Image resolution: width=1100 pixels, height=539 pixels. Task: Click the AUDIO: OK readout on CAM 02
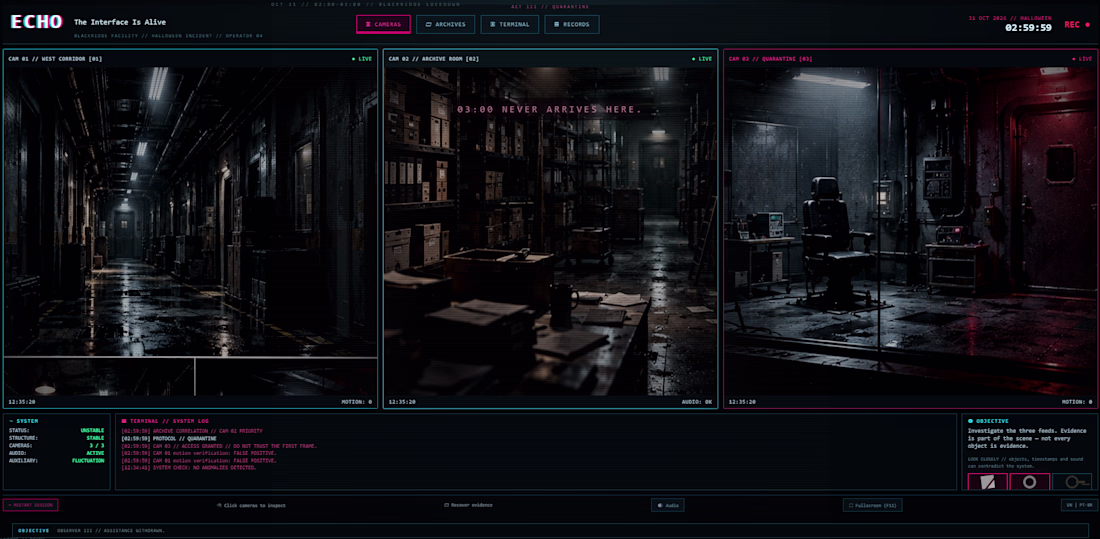coord(697,402)
